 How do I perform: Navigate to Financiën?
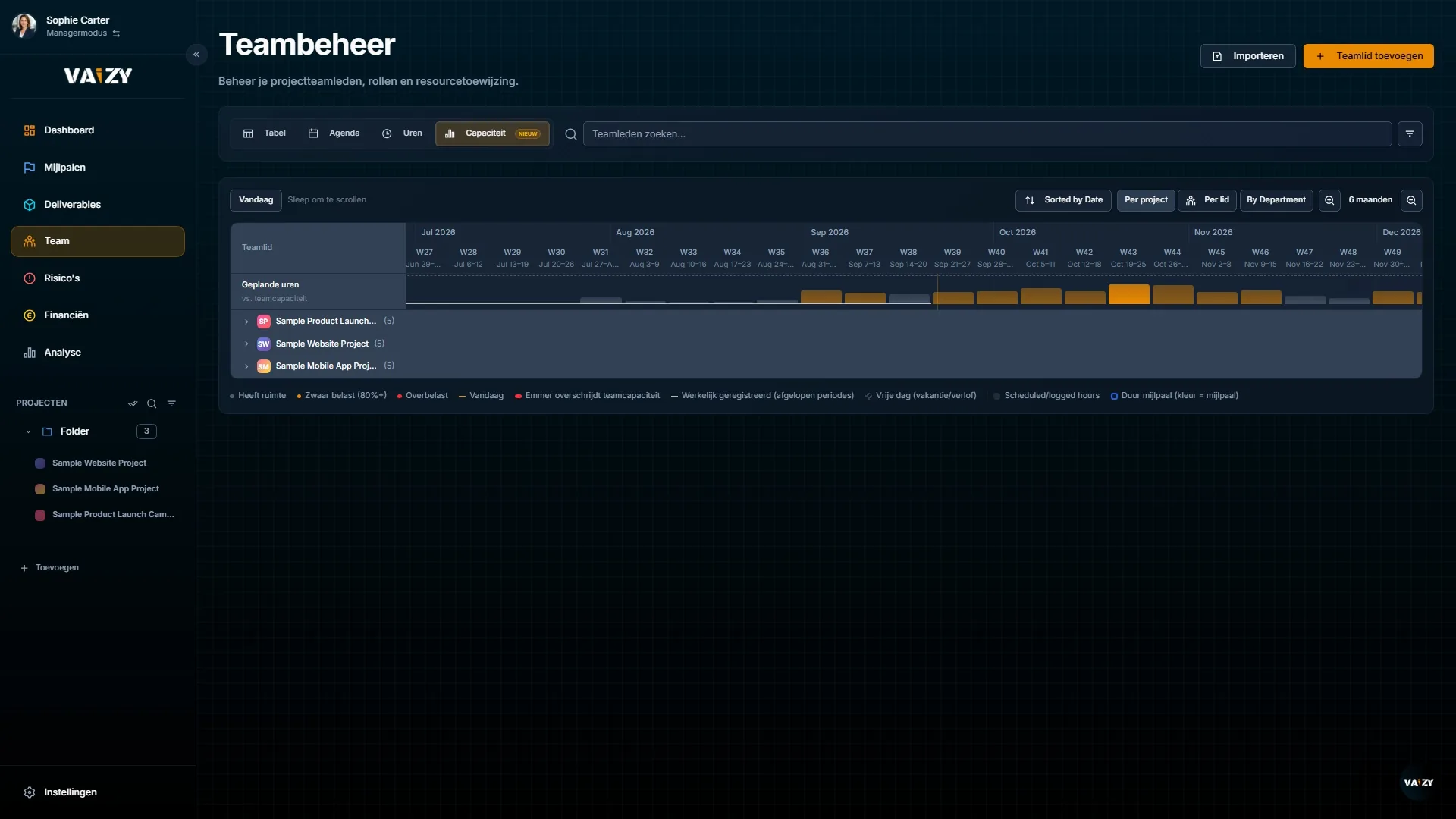click(x=97, y=315)
